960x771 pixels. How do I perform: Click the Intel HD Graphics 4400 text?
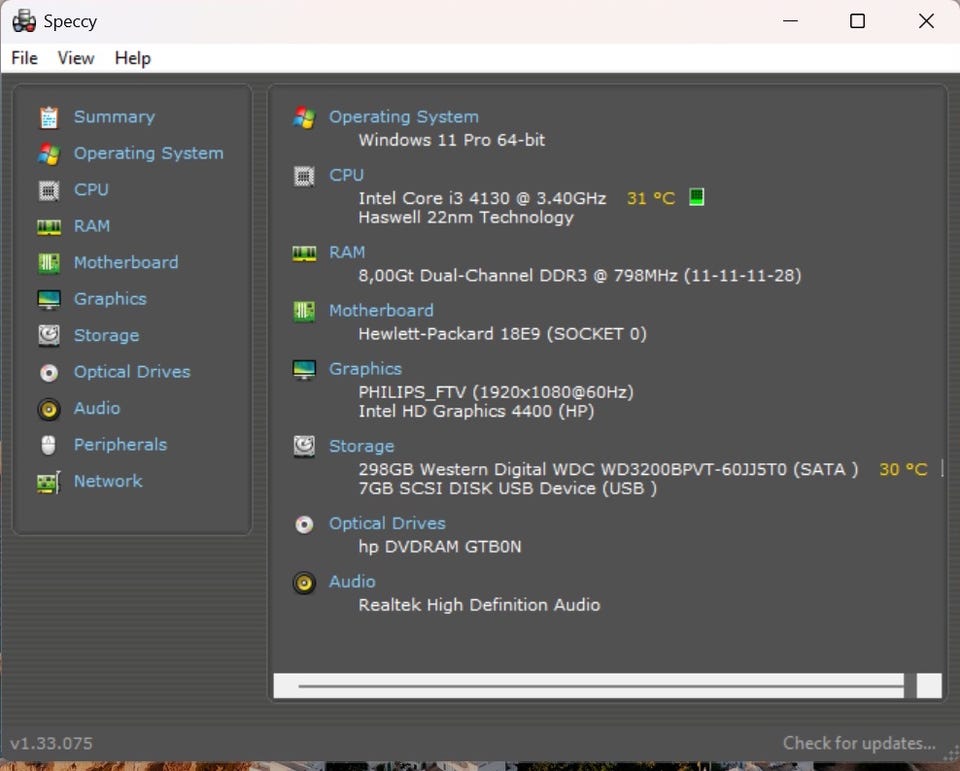(x=476, y=412)
